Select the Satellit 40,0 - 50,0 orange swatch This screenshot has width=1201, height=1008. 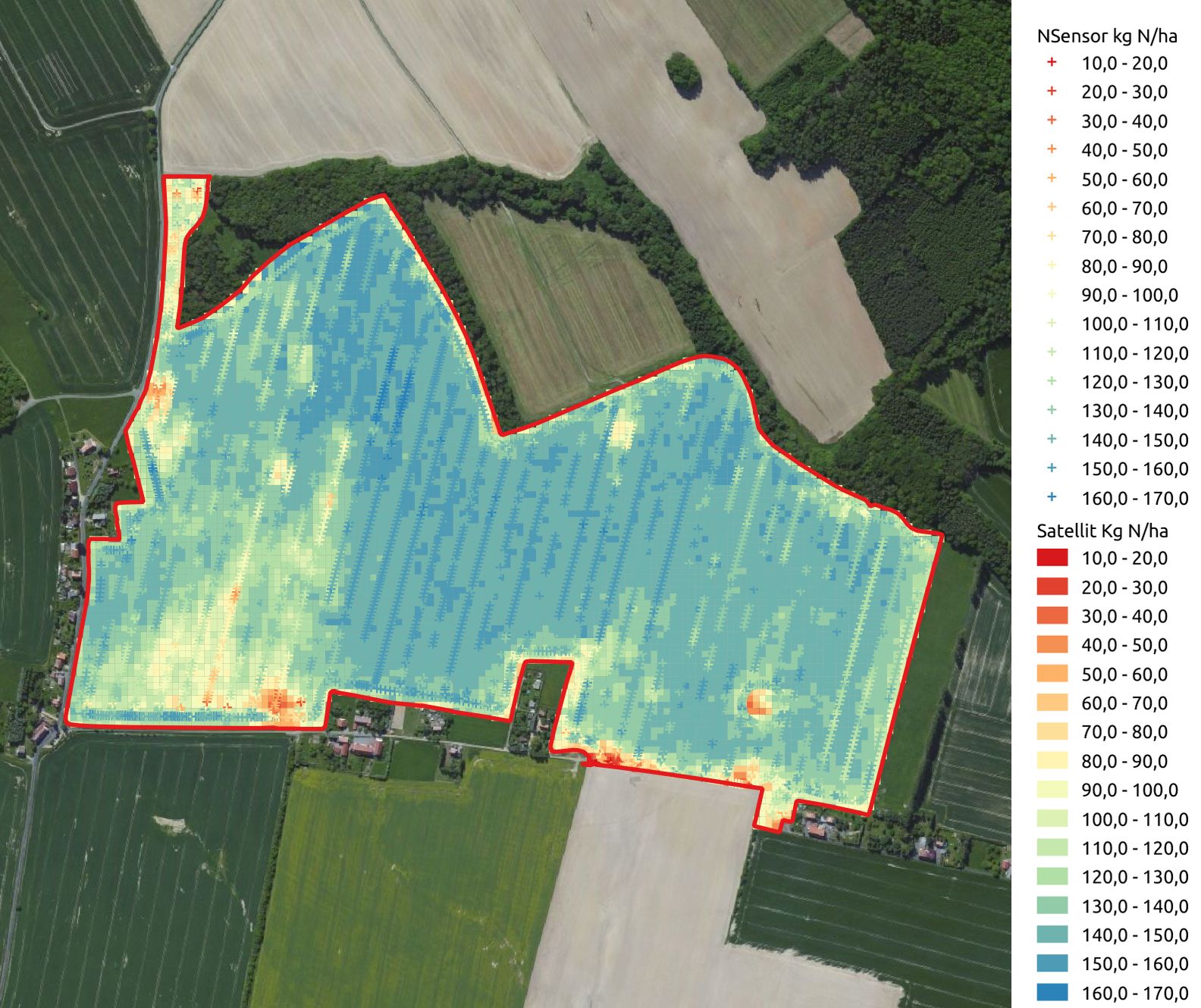pyautogui.click(x=1052, y=645)
